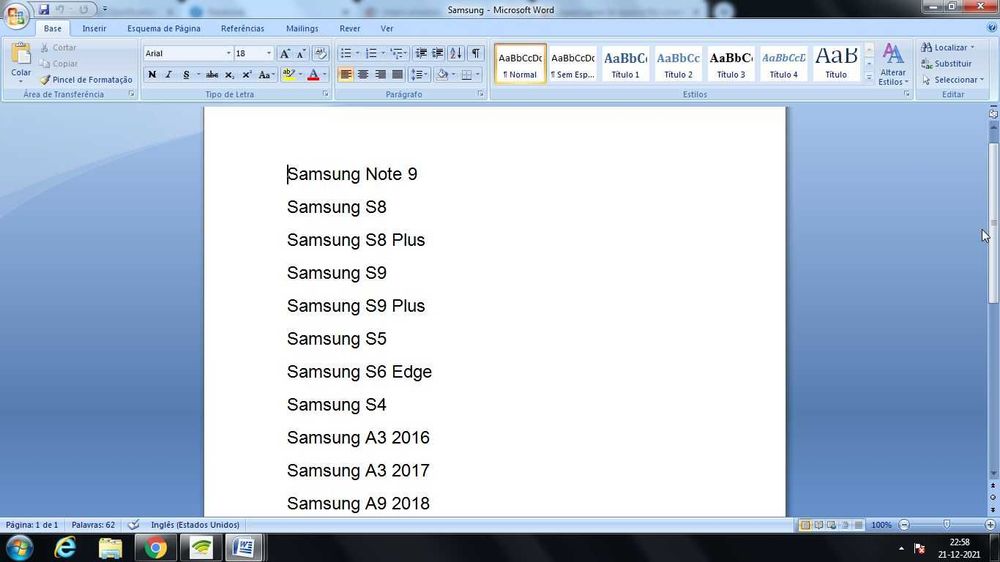
Task: Apply a bulleted list
Action: [x=346, y=54]
